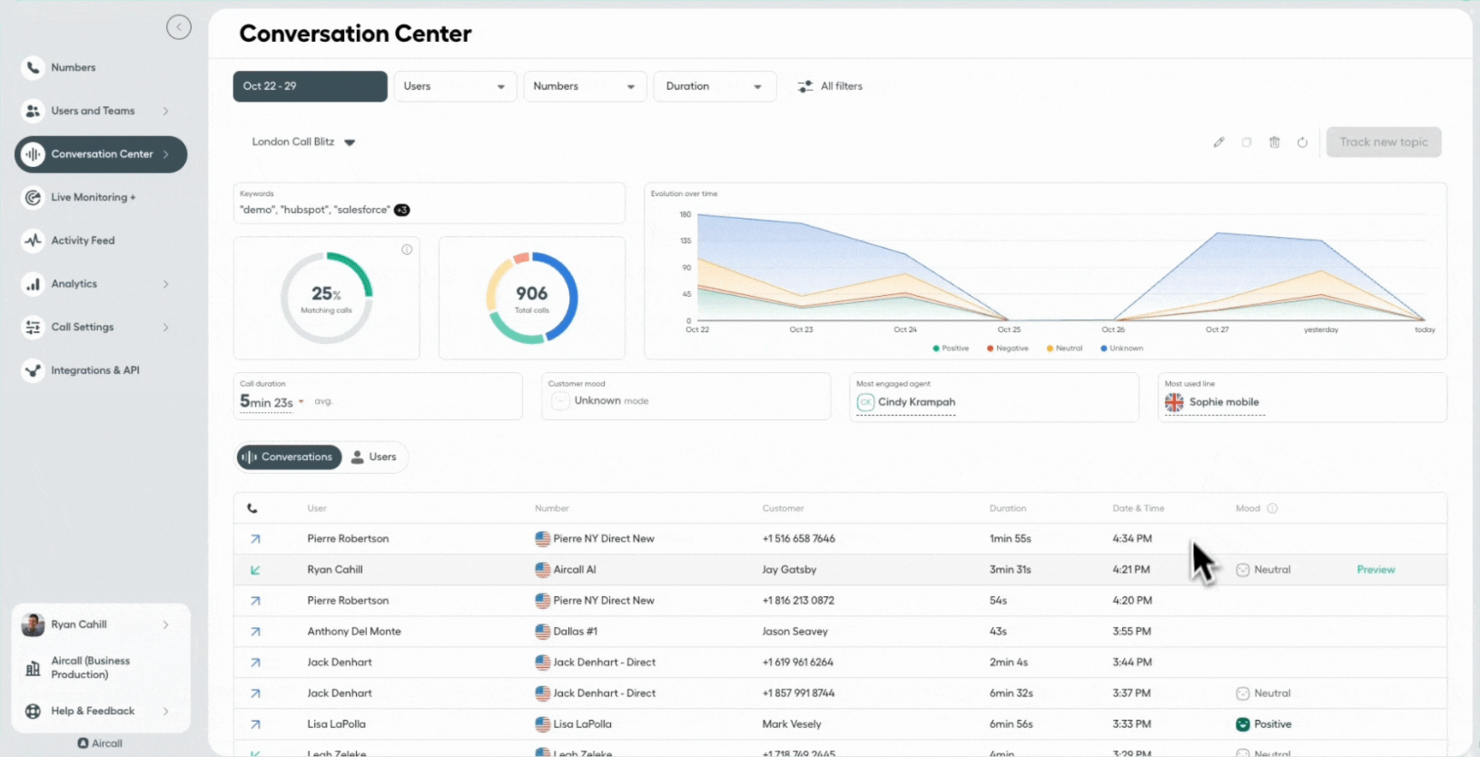This screenshot has width=1480, height=757.
Task: Click the Activity Feed sidebar icon
Action: click(x=33, y=241)
